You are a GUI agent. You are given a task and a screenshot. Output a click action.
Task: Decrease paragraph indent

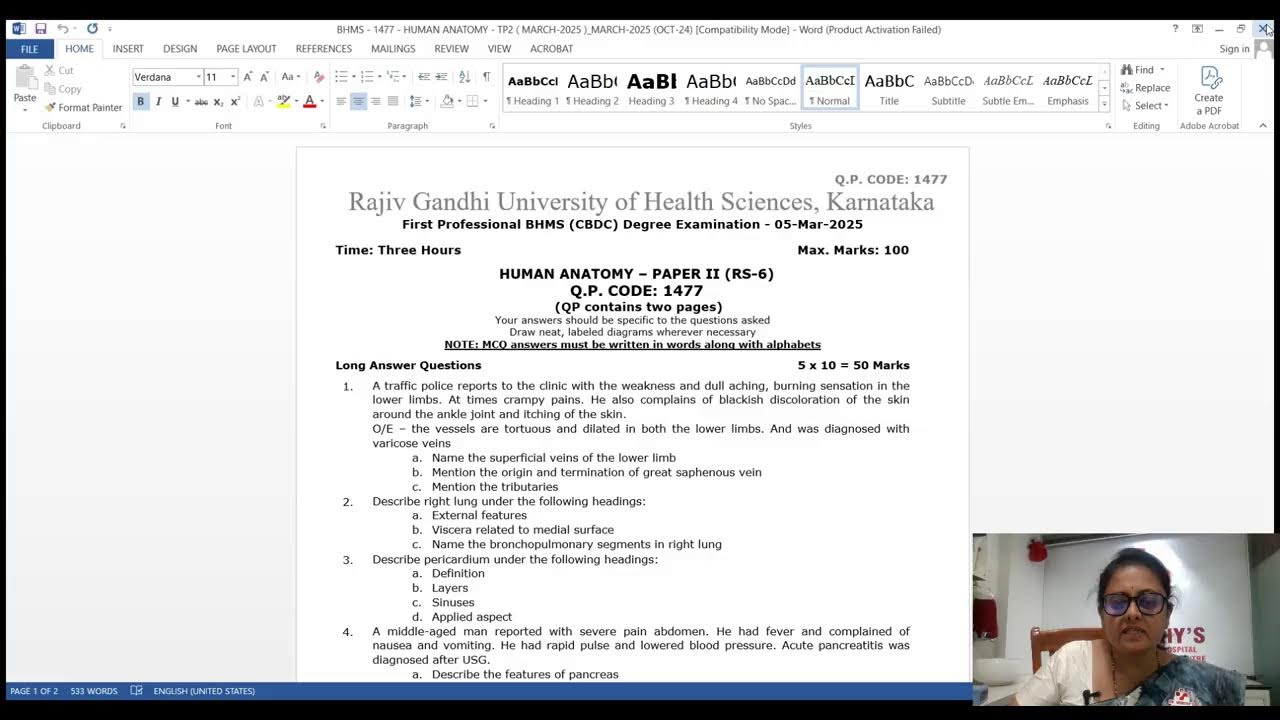424,77
